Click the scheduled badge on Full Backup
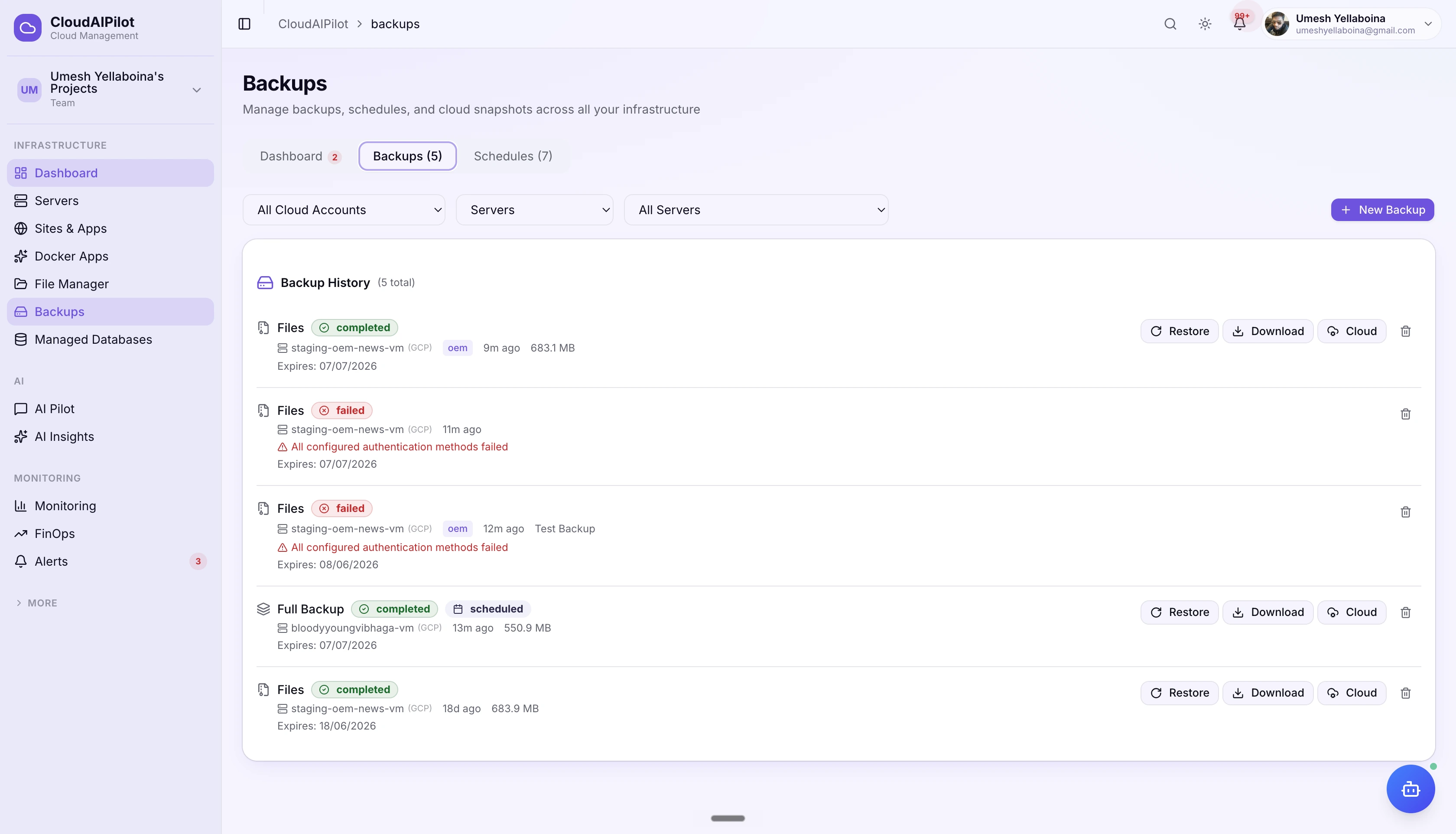The width and height of the screenshot is (1456, 834). click(x=488, y=609)
